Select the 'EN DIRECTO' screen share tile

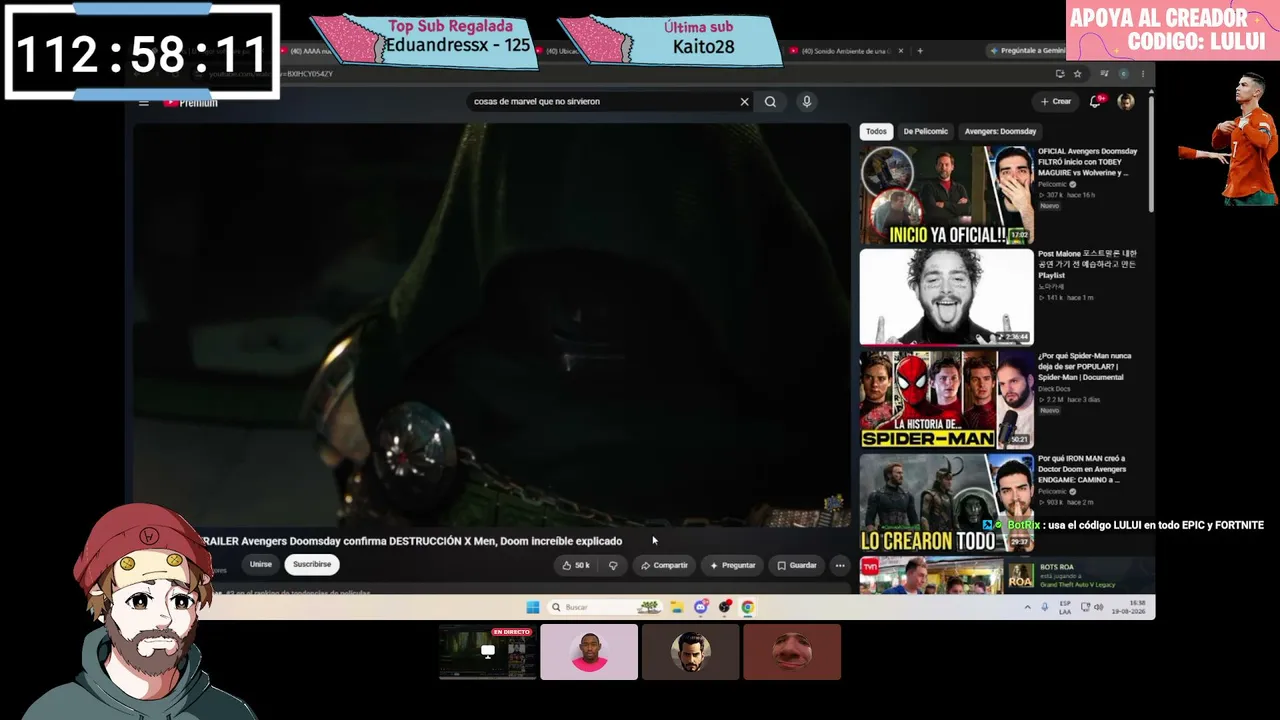tap(488, 652)
